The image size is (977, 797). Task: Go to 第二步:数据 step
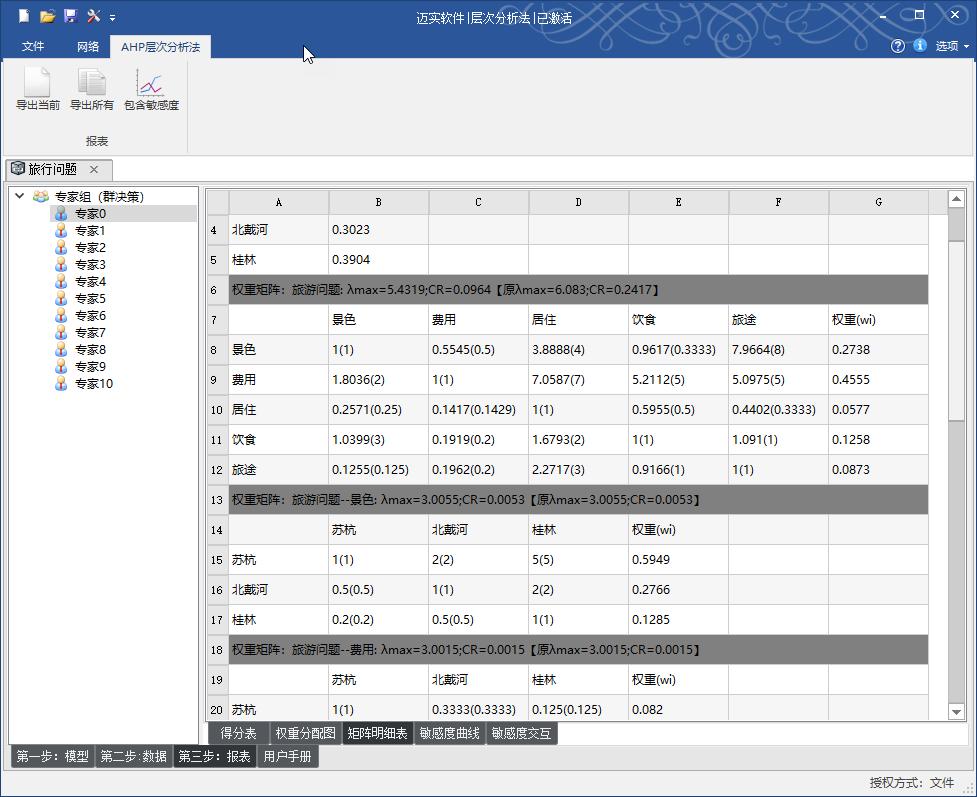click(133, 757)
